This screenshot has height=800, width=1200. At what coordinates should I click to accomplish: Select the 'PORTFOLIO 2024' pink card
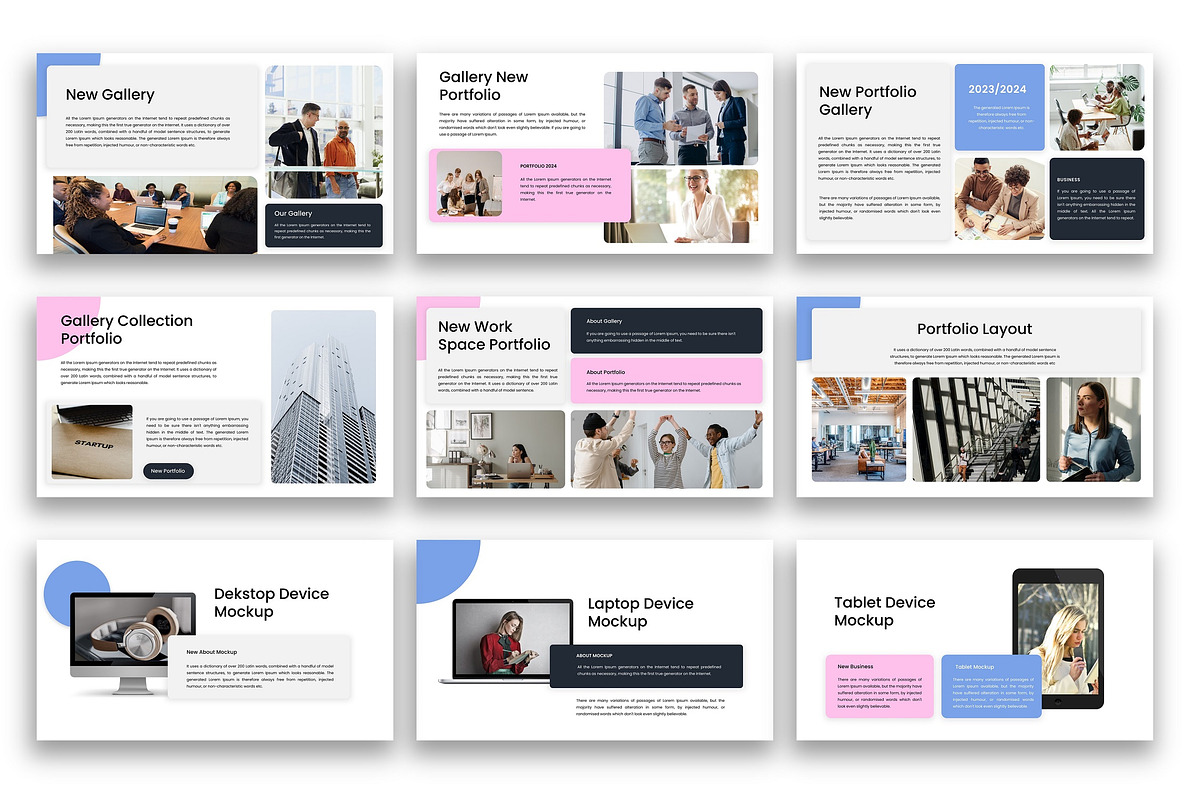coord(530,185)
